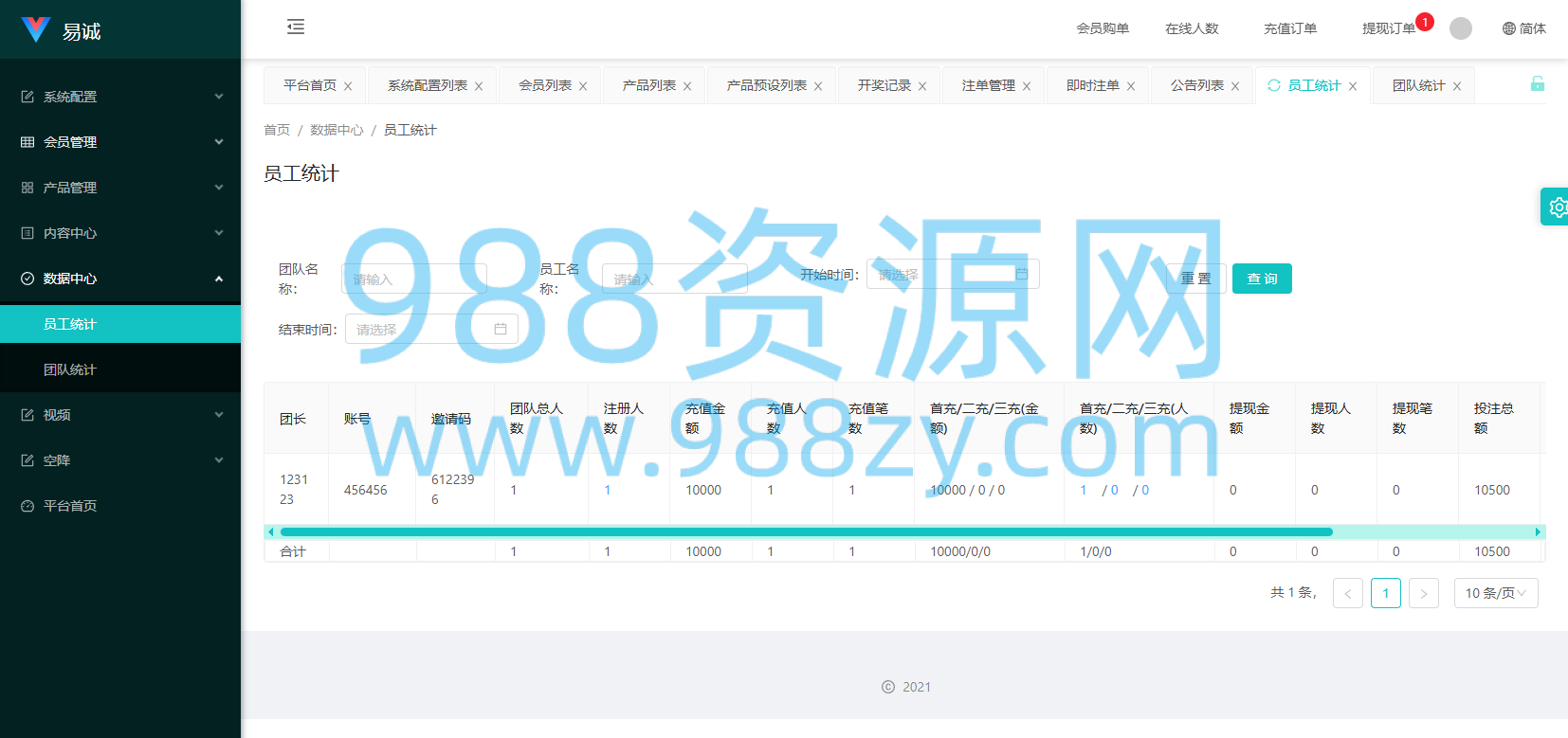Refresh the 员工统计 tab via reload icon
The height and width of the screenshot is (738, 1568).
1274,85
